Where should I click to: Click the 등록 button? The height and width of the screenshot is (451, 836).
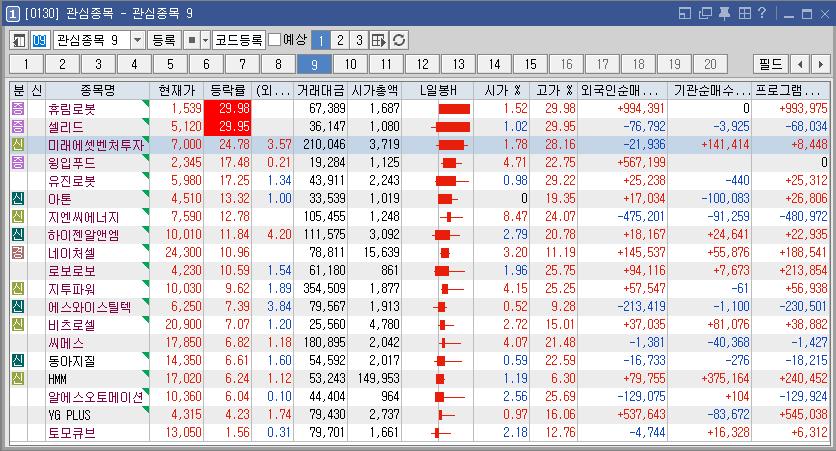pos(164,41)
